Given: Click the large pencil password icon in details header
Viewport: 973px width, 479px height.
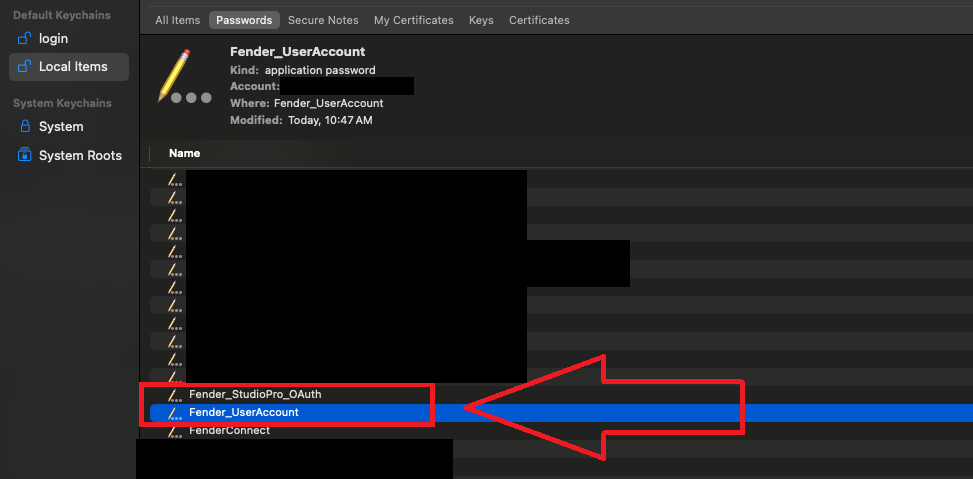Looking at the screenshot, I should pos(183,74).
